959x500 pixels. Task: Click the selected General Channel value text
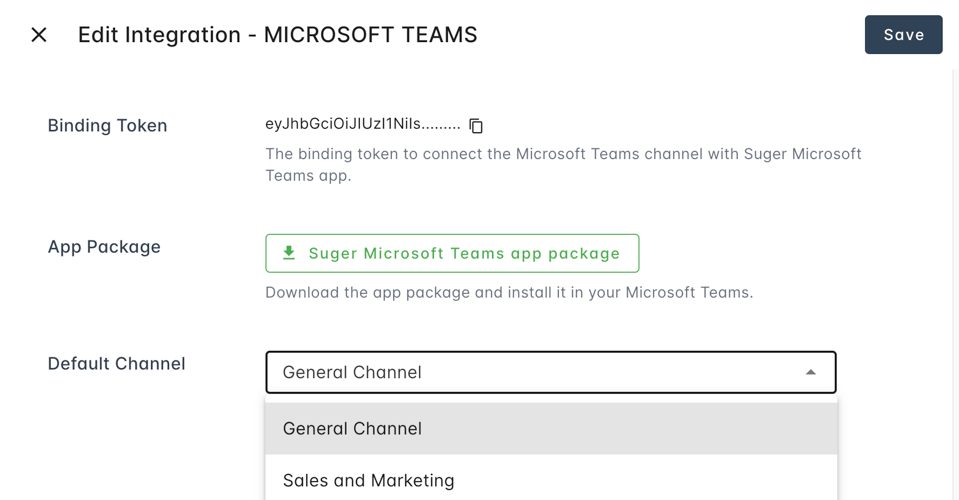[352, 372]
